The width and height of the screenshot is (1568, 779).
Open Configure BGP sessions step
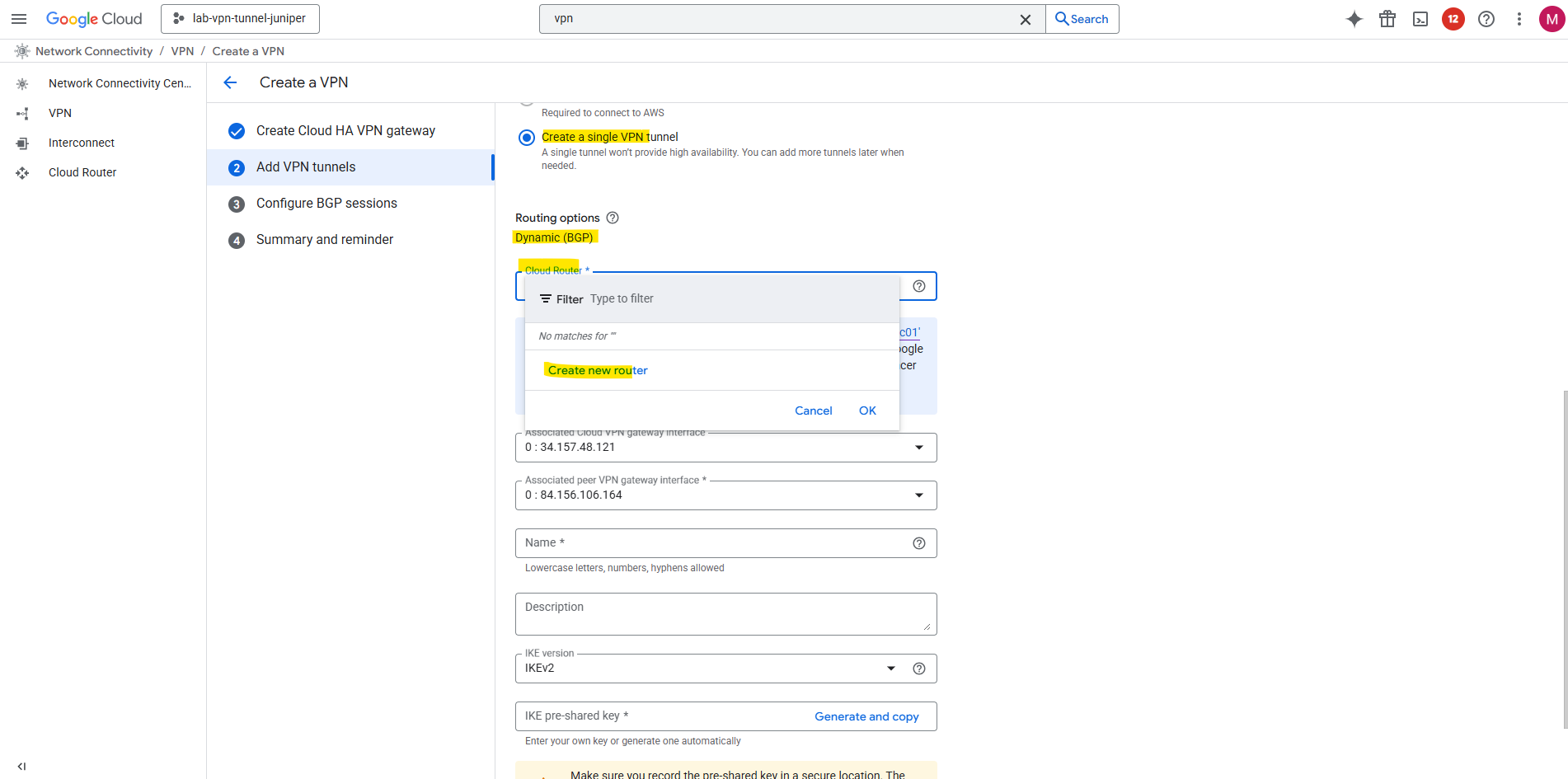click(350, 204)
